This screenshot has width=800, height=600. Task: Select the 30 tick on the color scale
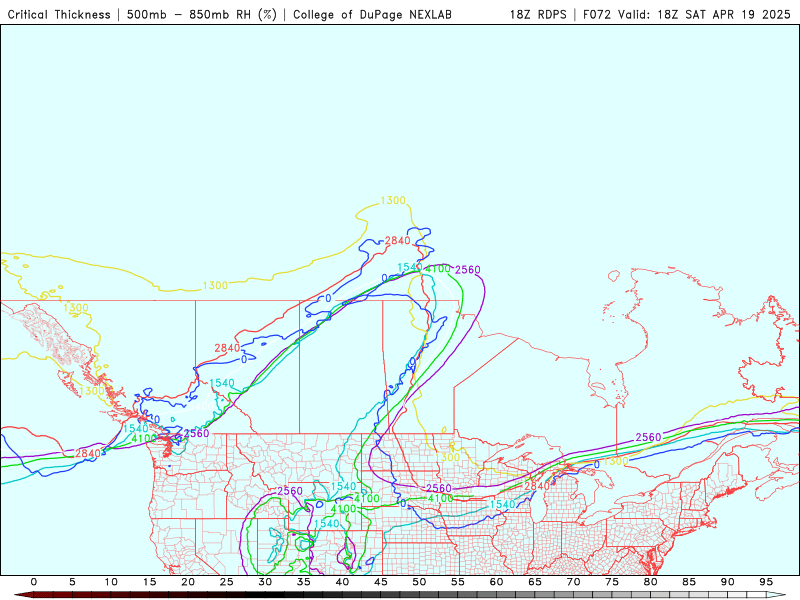coord(265,582)
